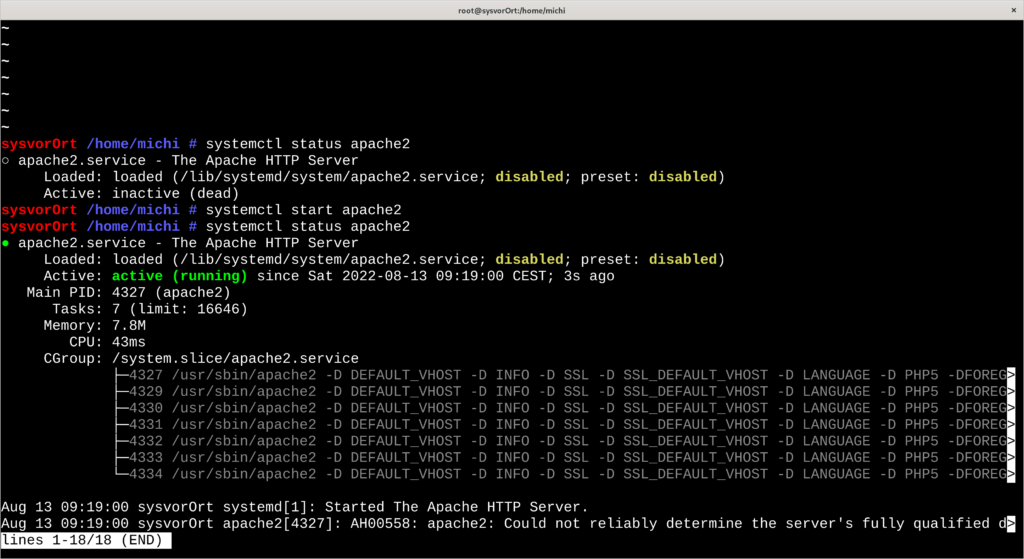The height and width of the screenshot is (559, 1024).
Task: Click "Tasks: 7 (limit: 16646)" line
Action: click(150, 309)
